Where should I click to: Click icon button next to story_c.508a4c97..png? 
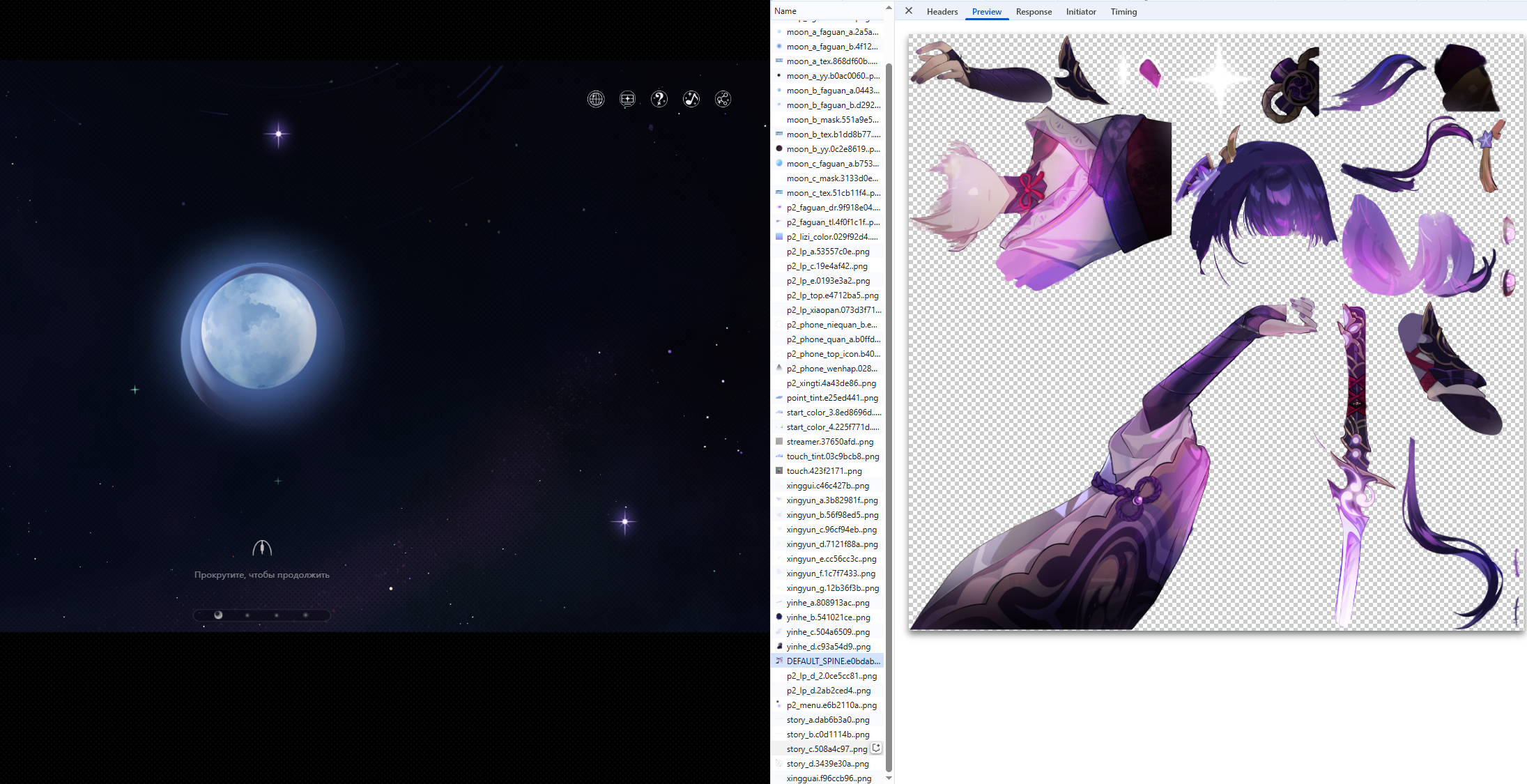click(876, 748)
